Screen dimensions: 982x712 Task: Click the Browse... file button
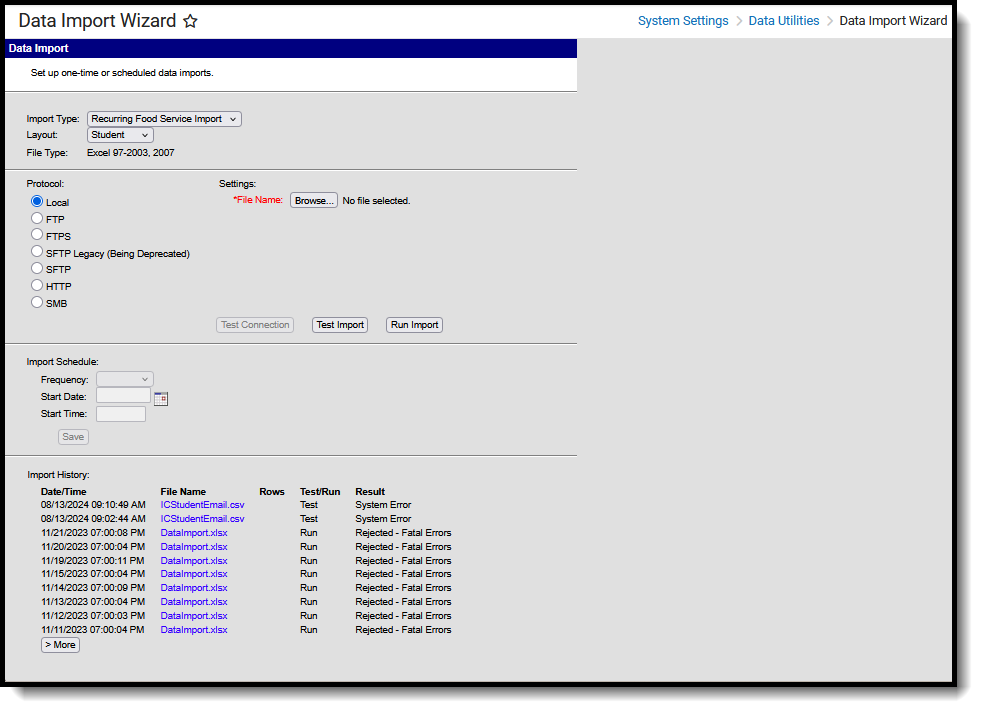(x=314, y=200)
